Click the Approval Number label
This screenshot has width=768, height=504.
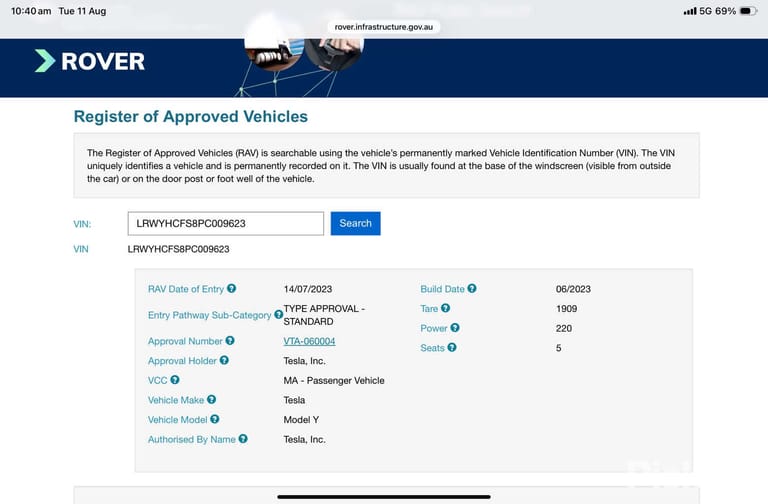click(x=185, y=341)
